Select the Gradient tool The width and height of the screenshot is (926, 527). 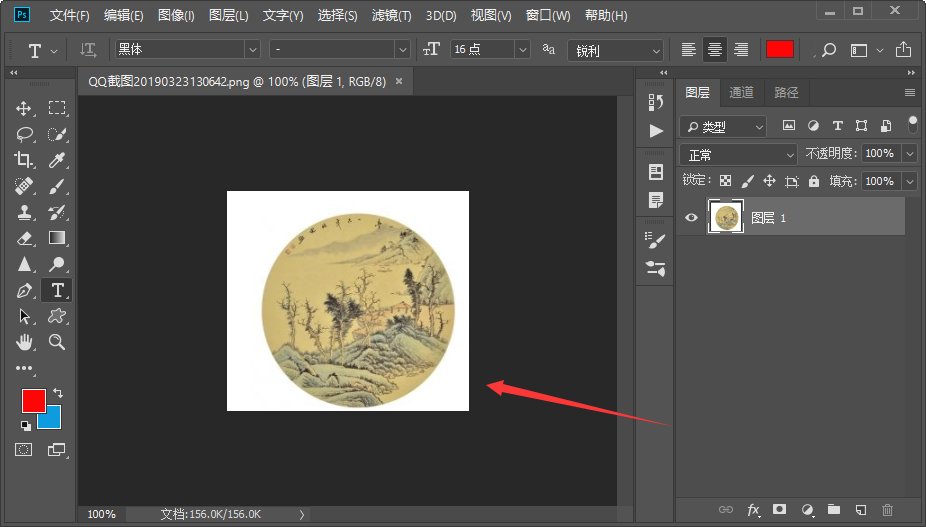point(57,238)
